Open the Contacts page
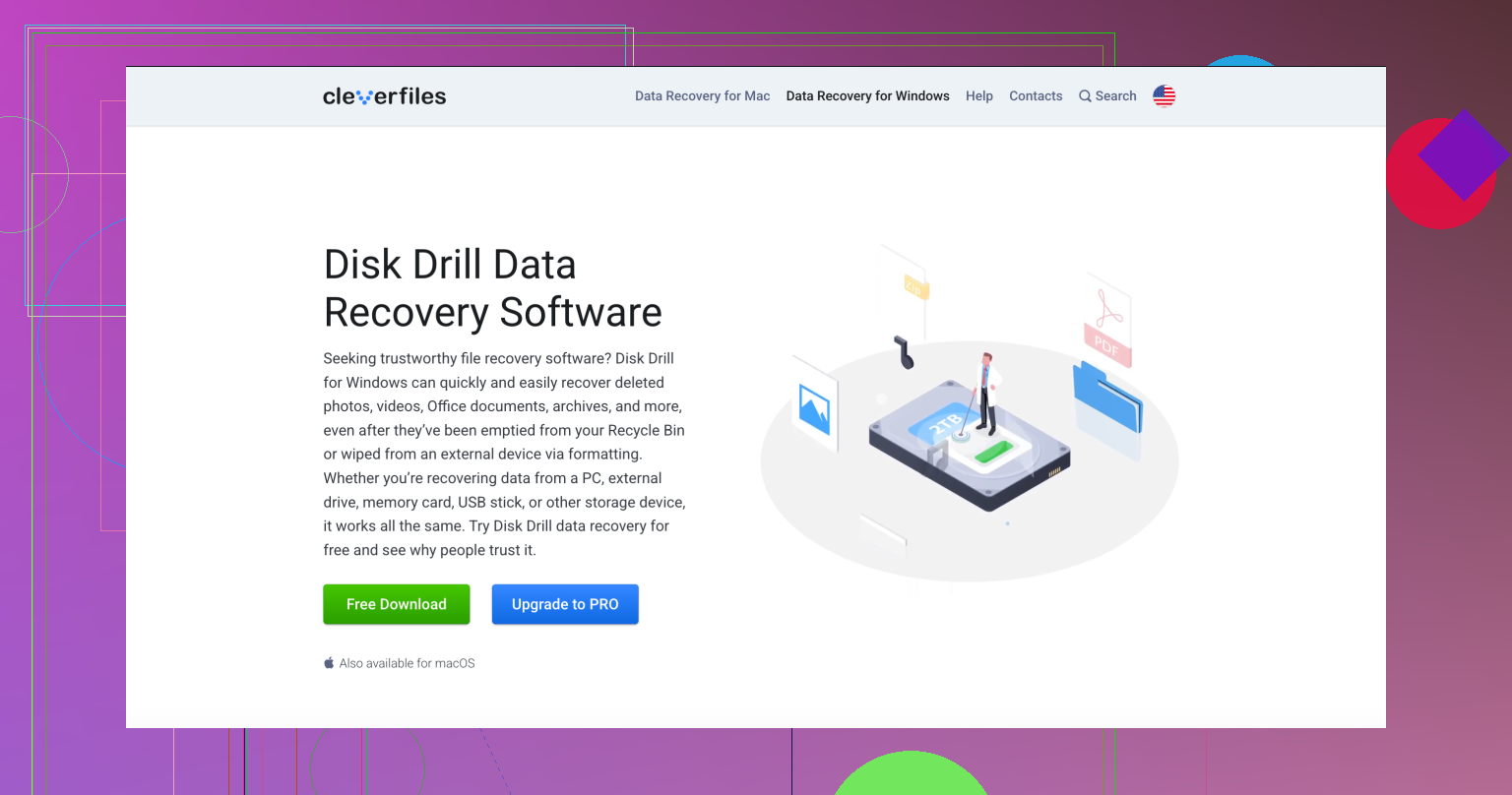The width and height of the screenshot is (1512, 795). tap(1036, 95)
